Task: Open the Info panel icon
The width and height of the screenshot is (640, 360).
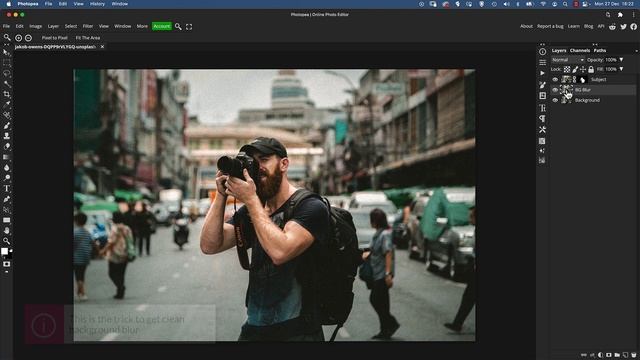Action: (x=542, y=52)
